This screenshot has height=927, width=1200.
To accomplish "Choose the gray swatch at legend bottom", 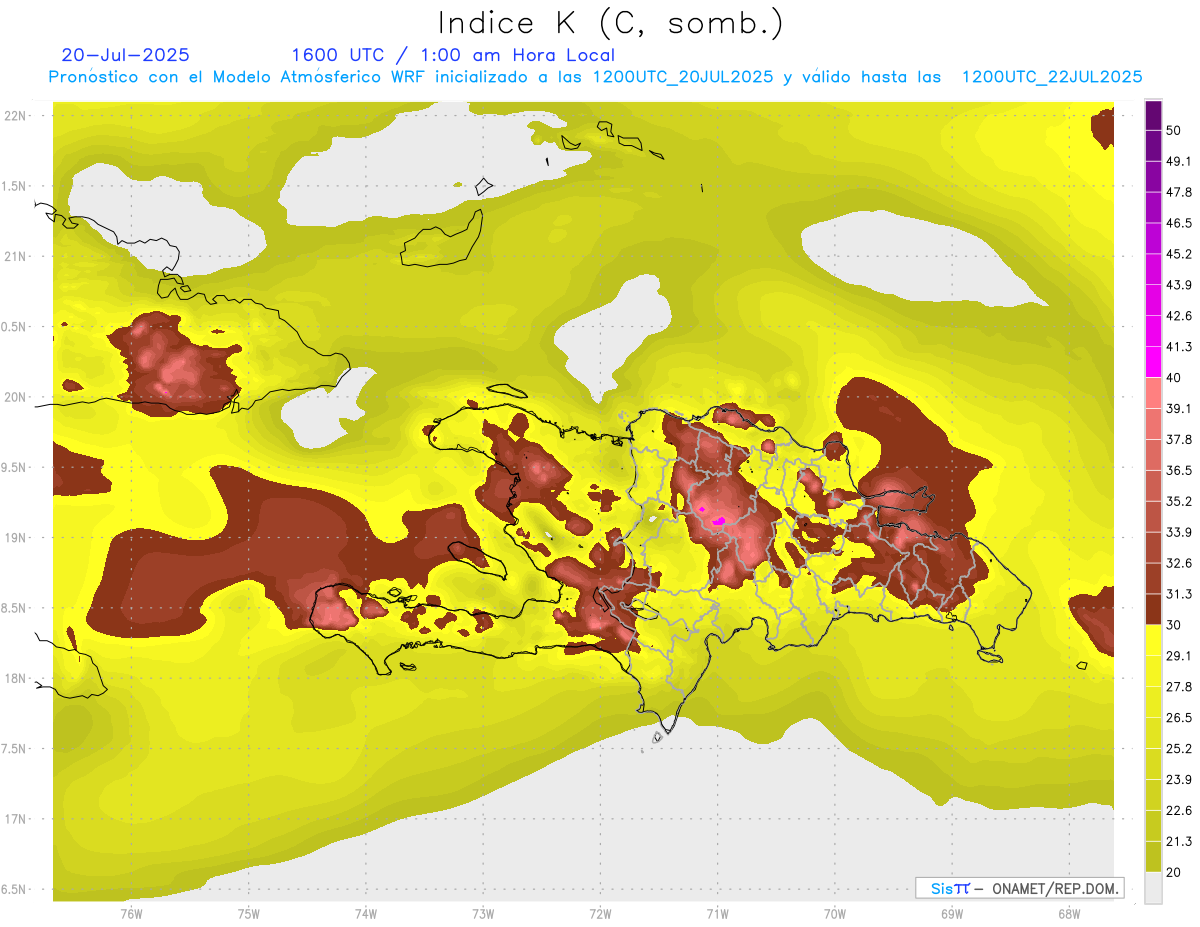I will (1153, 888).
